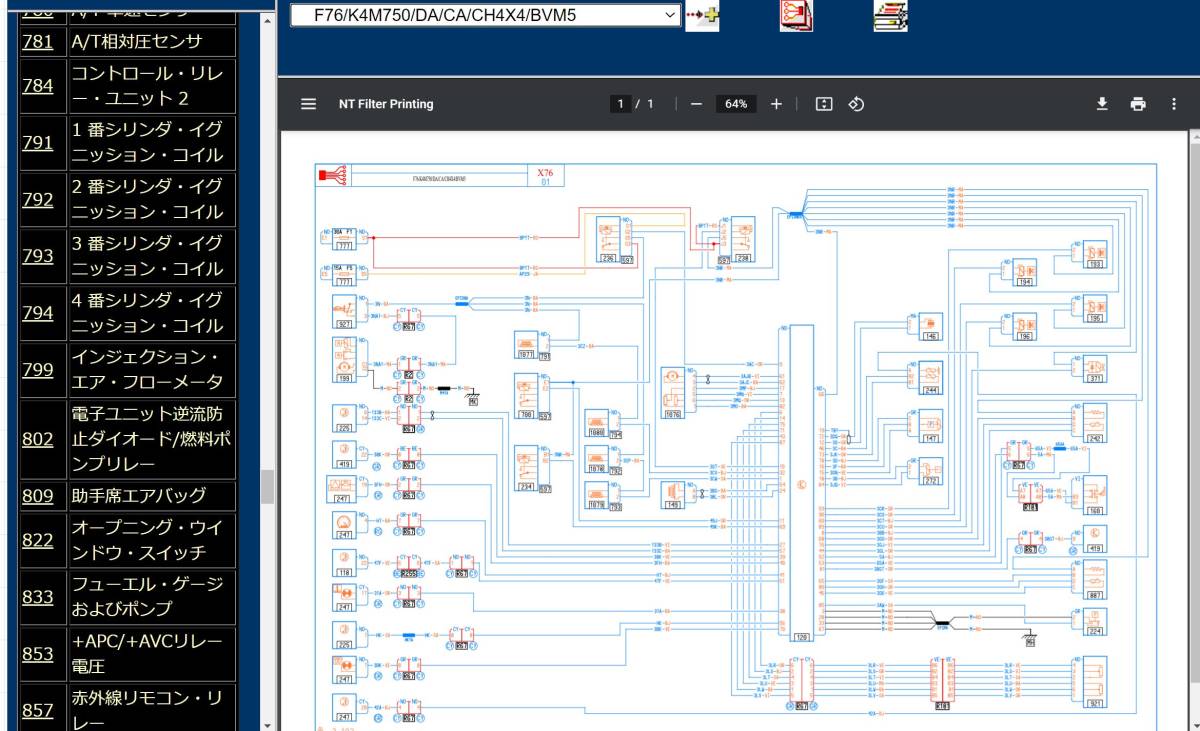Open the F76/K4M750/DA/CA/CH4X4/BVM5 vehicle dropdown

tap(485, 15)
